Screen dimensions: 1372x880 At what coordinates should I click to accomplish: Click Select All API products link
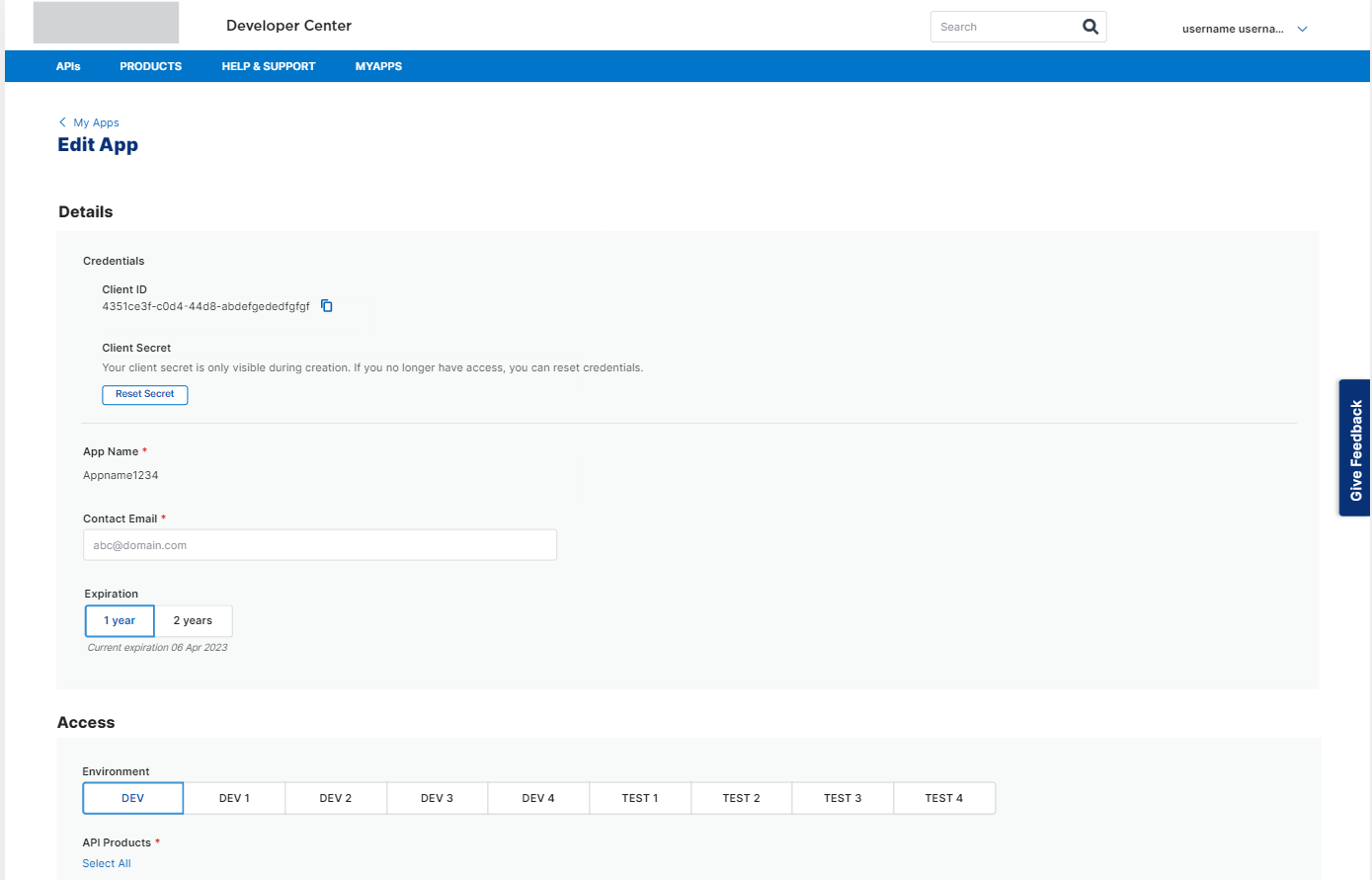click(x=107, y=863)
